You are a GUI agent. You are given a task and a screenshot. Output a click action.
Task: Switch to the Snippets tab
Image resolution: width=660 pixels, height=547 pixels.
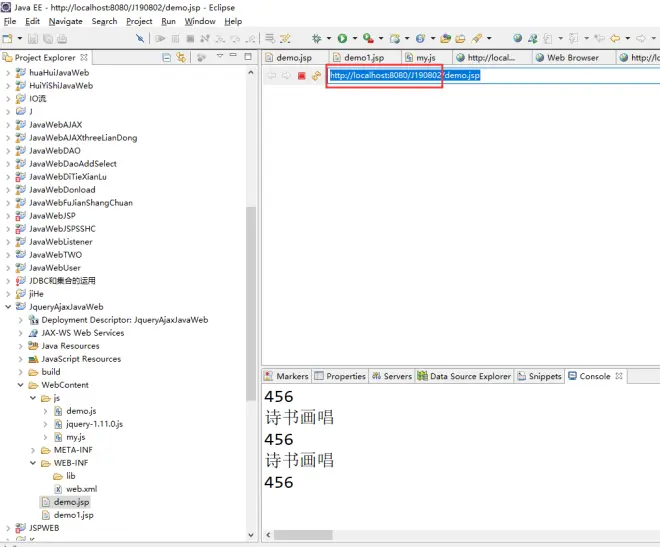coord(540,376)
